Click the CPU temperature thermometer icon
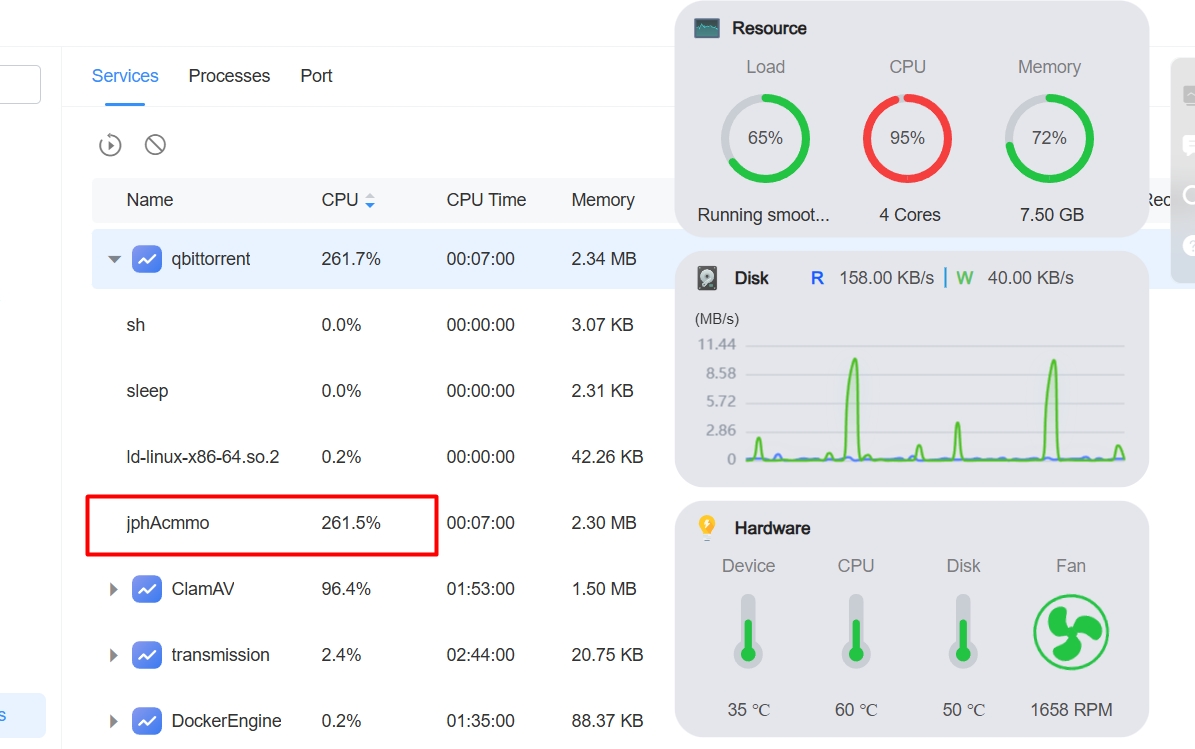 point(856,631)
